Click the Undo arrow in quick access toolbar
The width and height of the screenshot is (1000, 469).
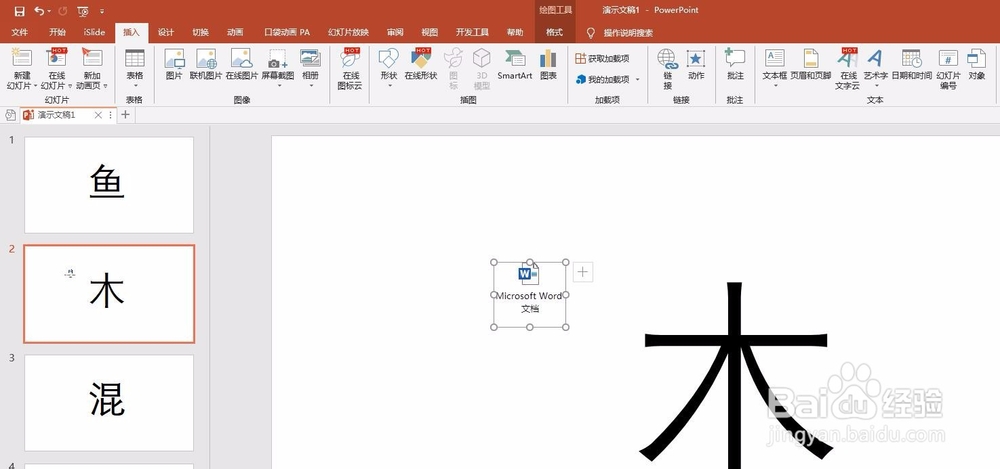point(40,11)
